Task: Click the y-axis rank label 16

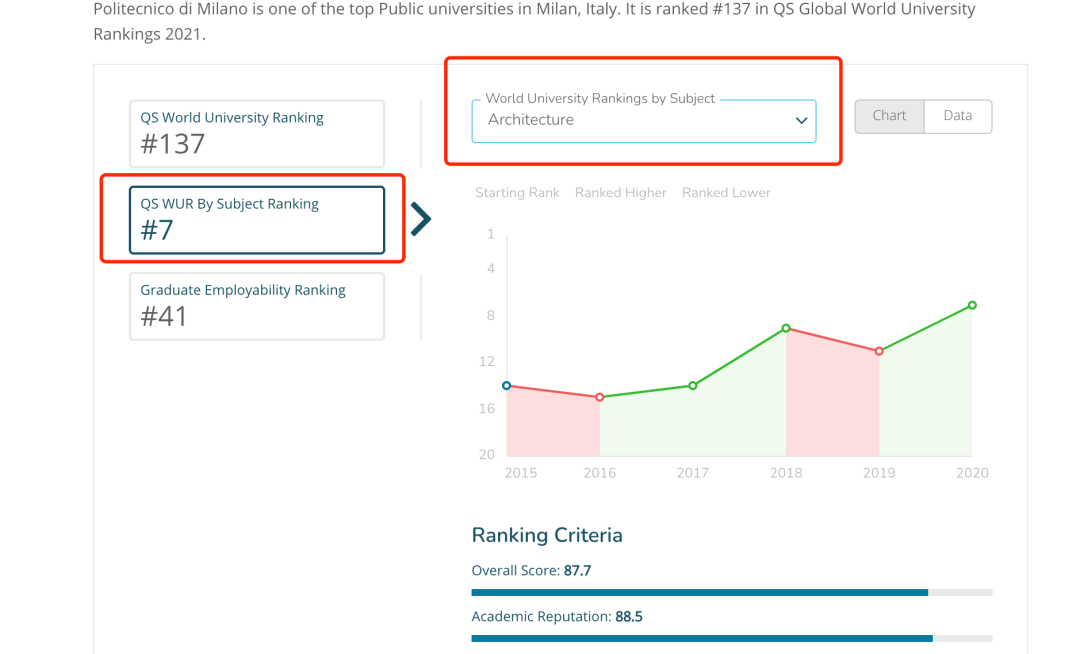Action: click(487, 408)
